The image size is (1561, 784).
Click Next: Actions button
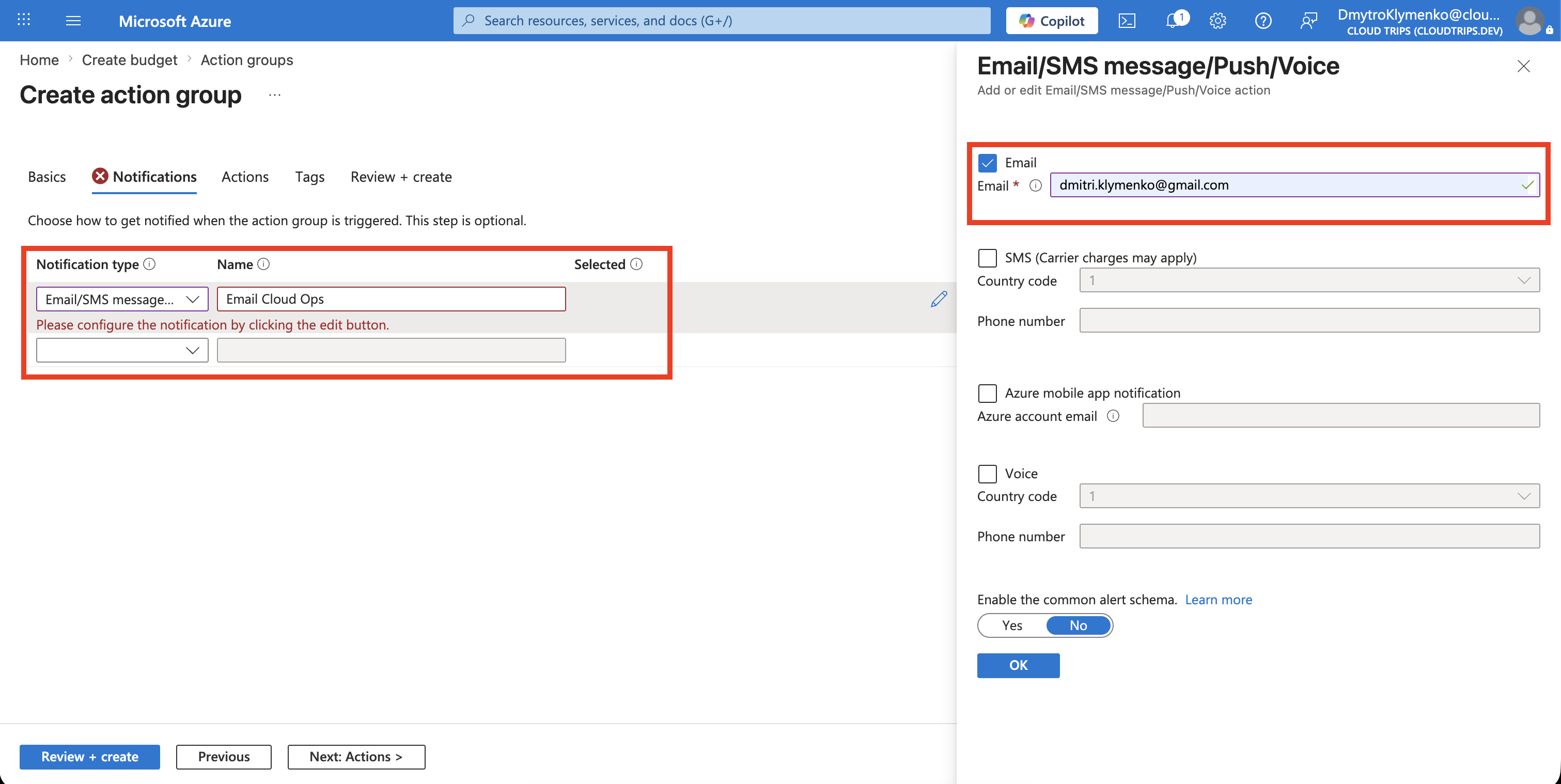point(356,757)
